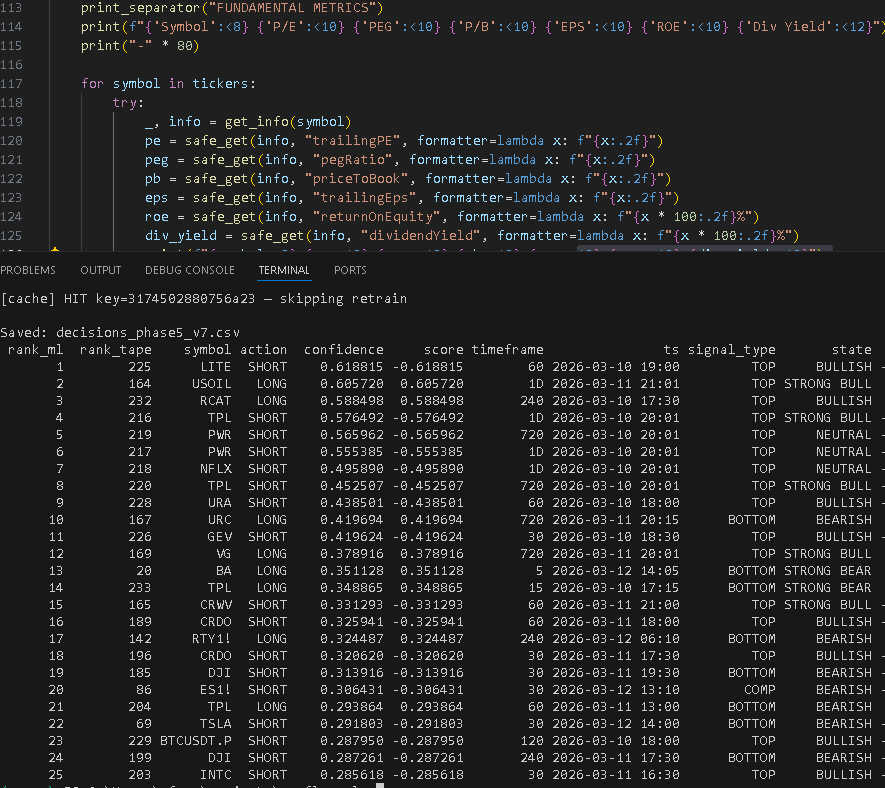Click get_info(symbol) call on line 119
This screenshot has width=885, height=788.
[288, 122]
